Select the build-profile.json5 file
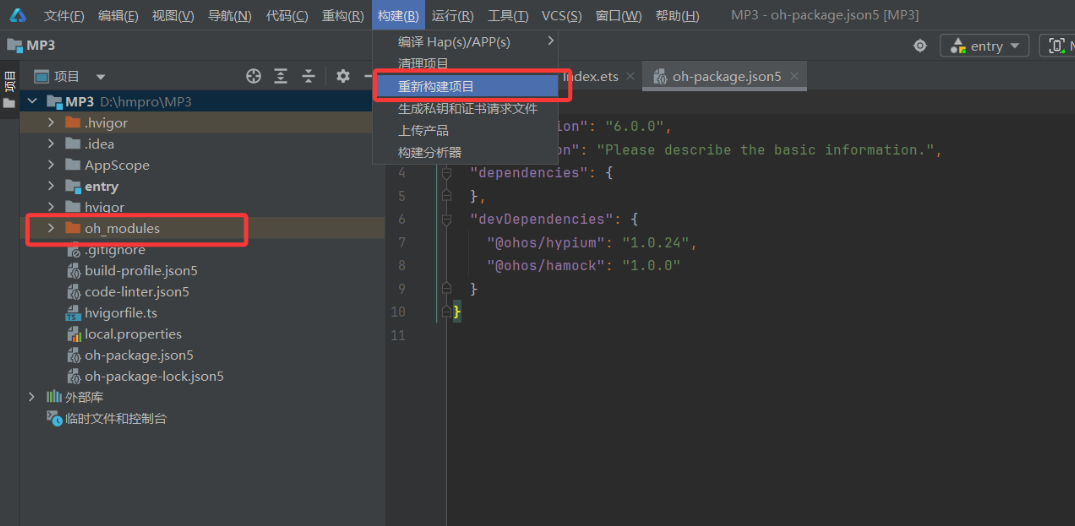 141,270
